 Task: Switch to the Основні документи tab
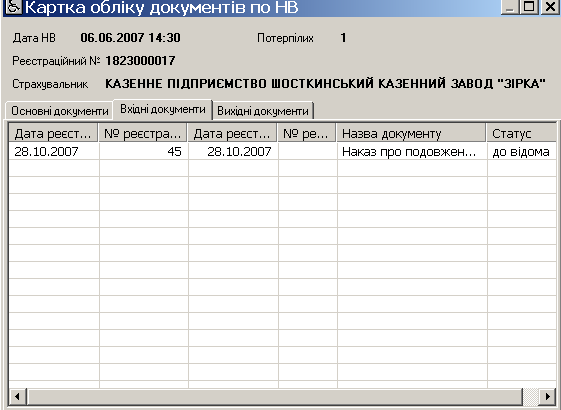coord(59,111)
